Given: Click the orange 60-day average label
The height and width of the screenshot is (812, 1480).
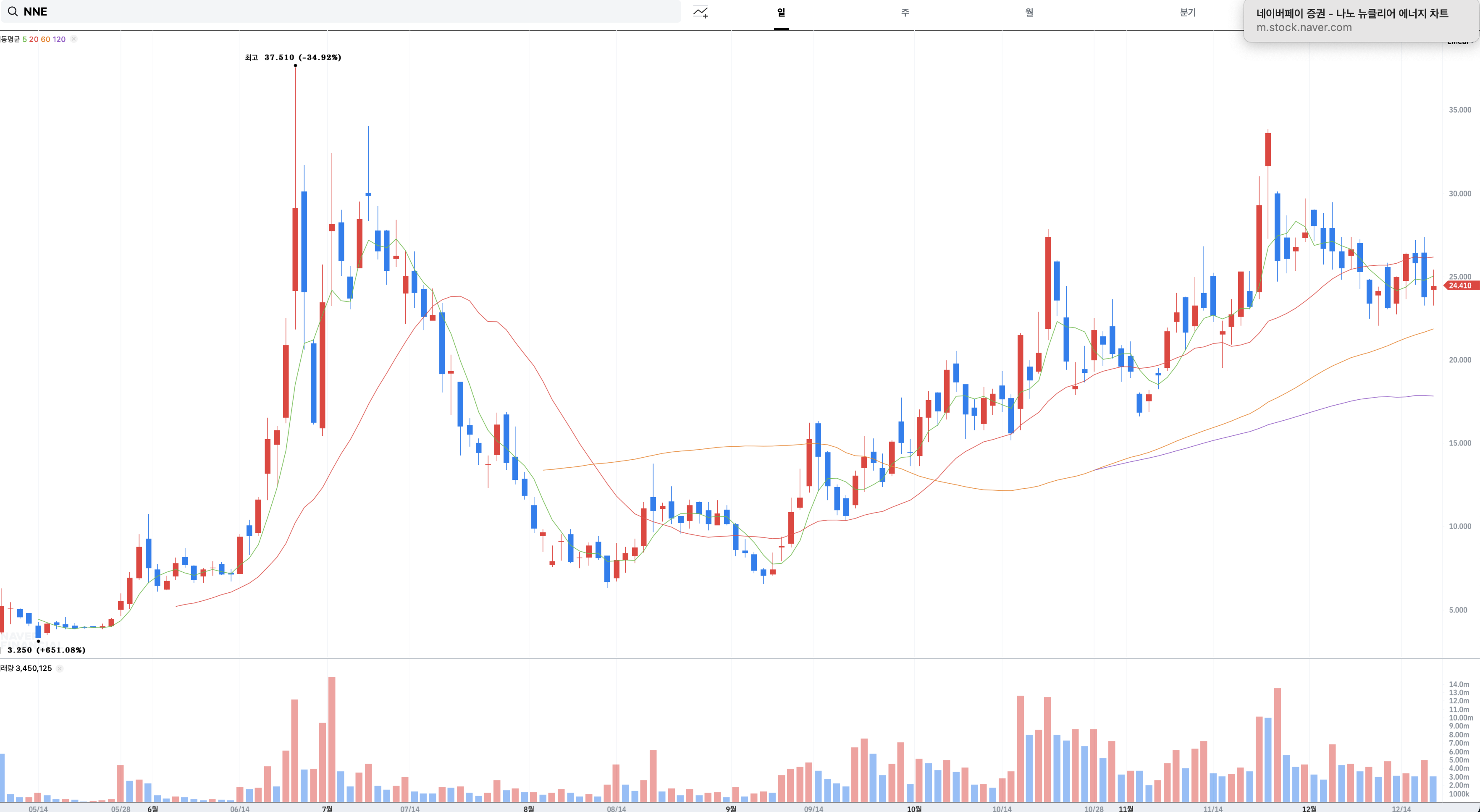Looking at the screenshot, I should click(45, 39).
